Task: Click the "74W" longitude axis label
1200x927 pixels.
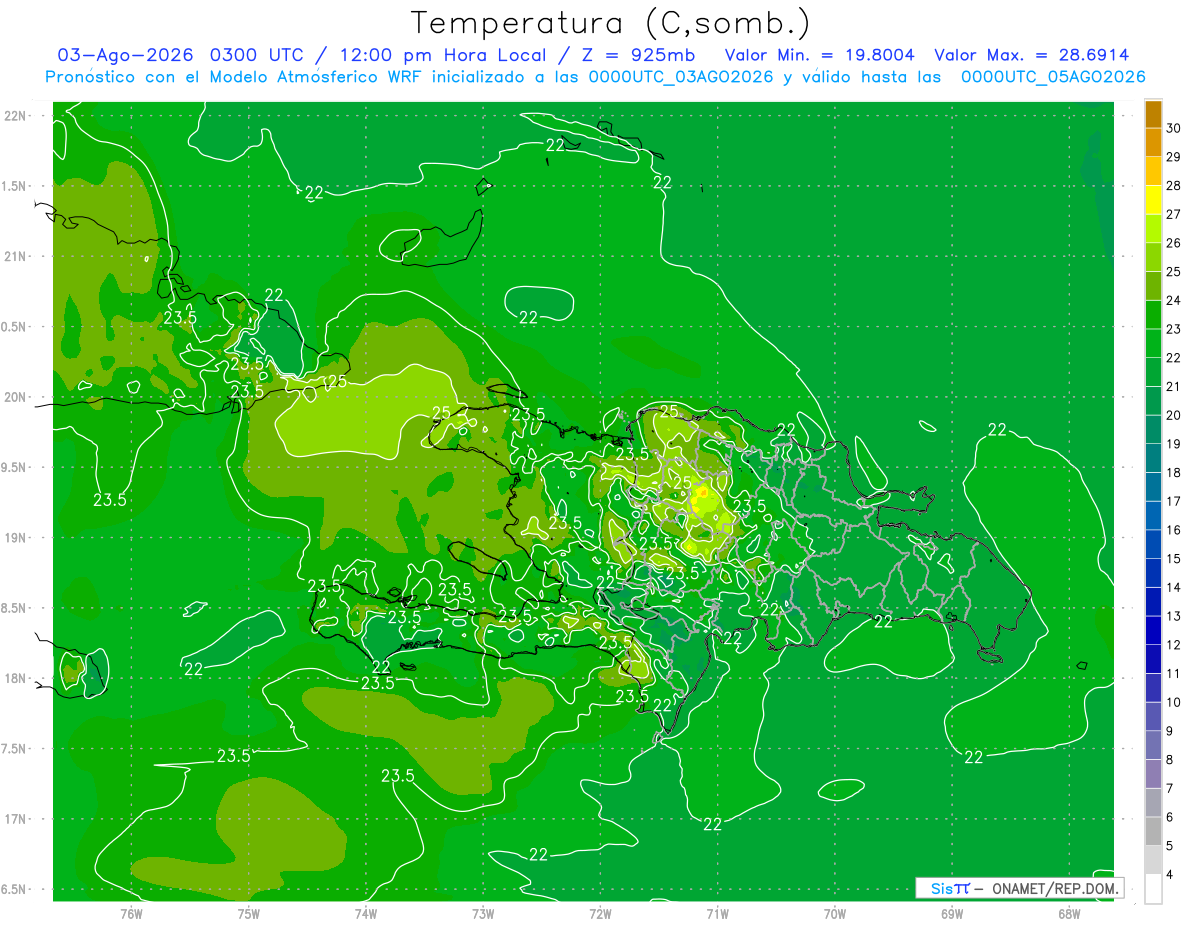Action: point(366,914)
